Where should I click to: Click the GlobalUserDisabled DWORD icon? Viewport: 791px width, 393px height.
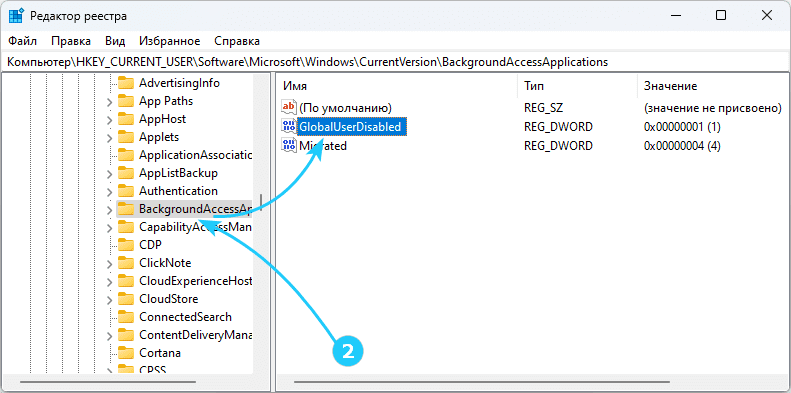coord(289,127)
